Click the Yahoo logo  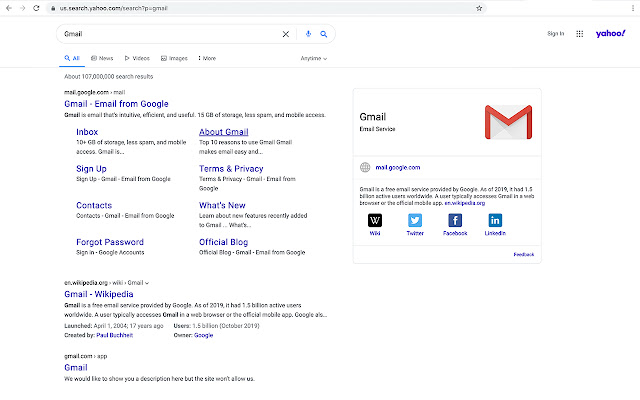609,34
